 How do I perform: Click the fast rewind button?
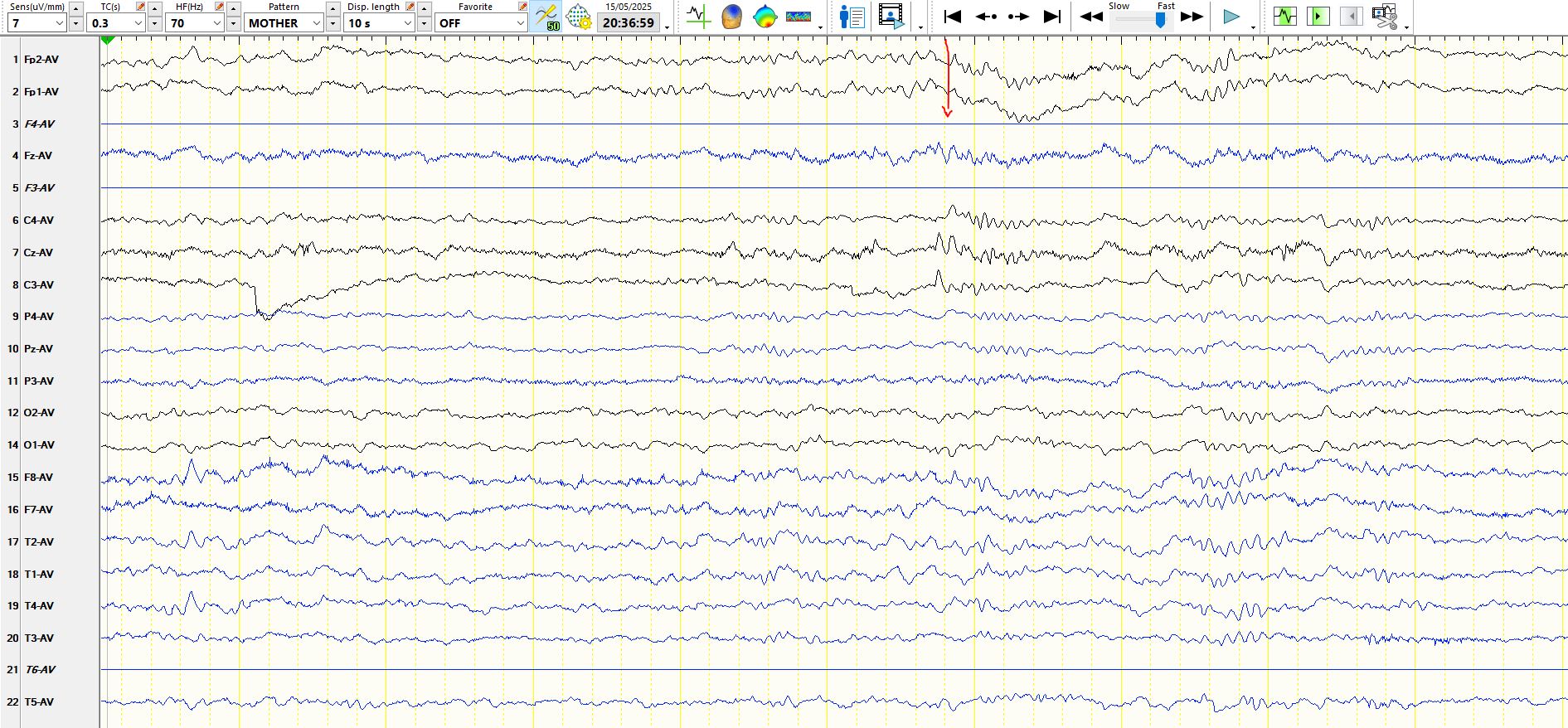[x=1091, y=16]
